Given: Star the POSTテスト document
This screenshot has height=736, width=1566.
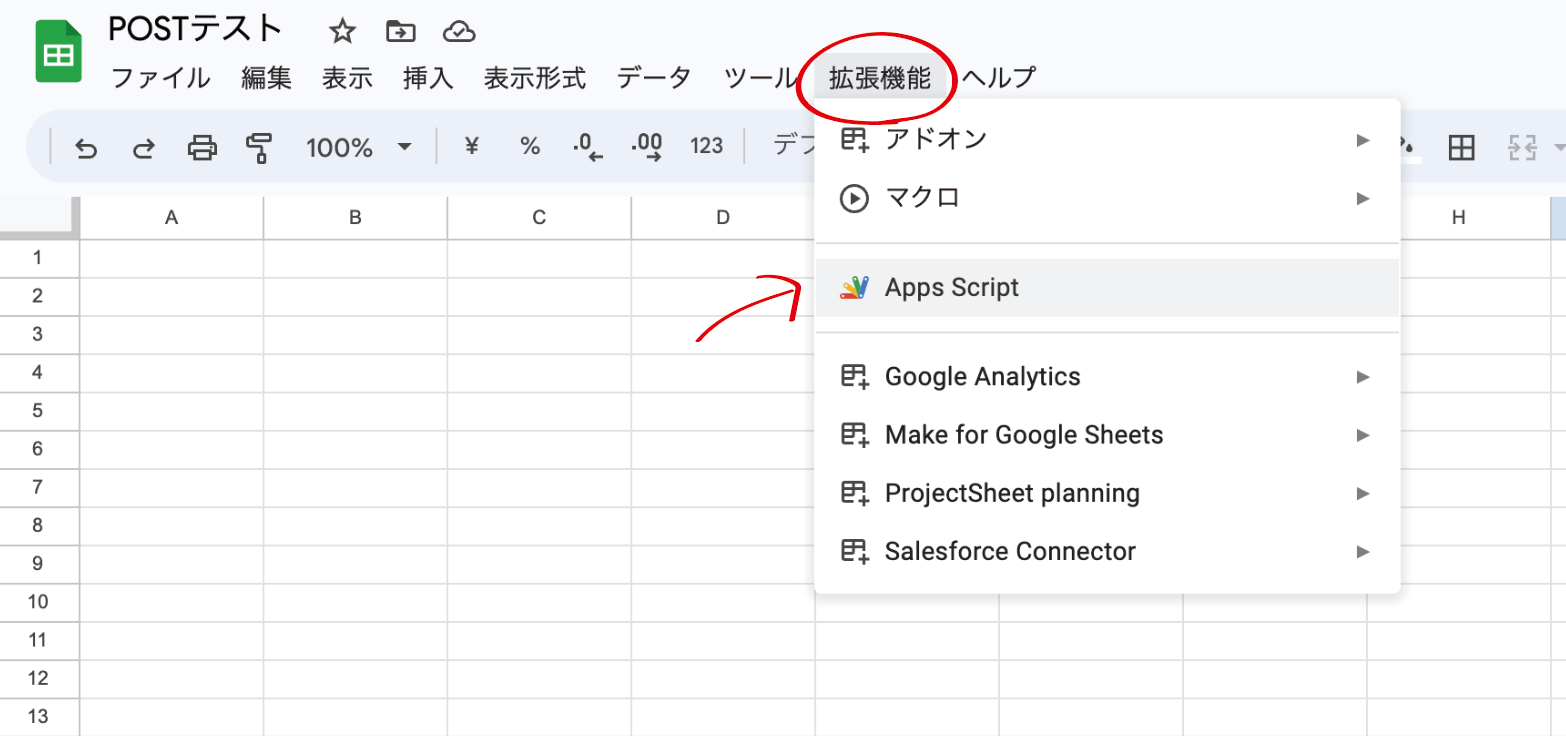Looking at the screenshot, I should 343,32.
